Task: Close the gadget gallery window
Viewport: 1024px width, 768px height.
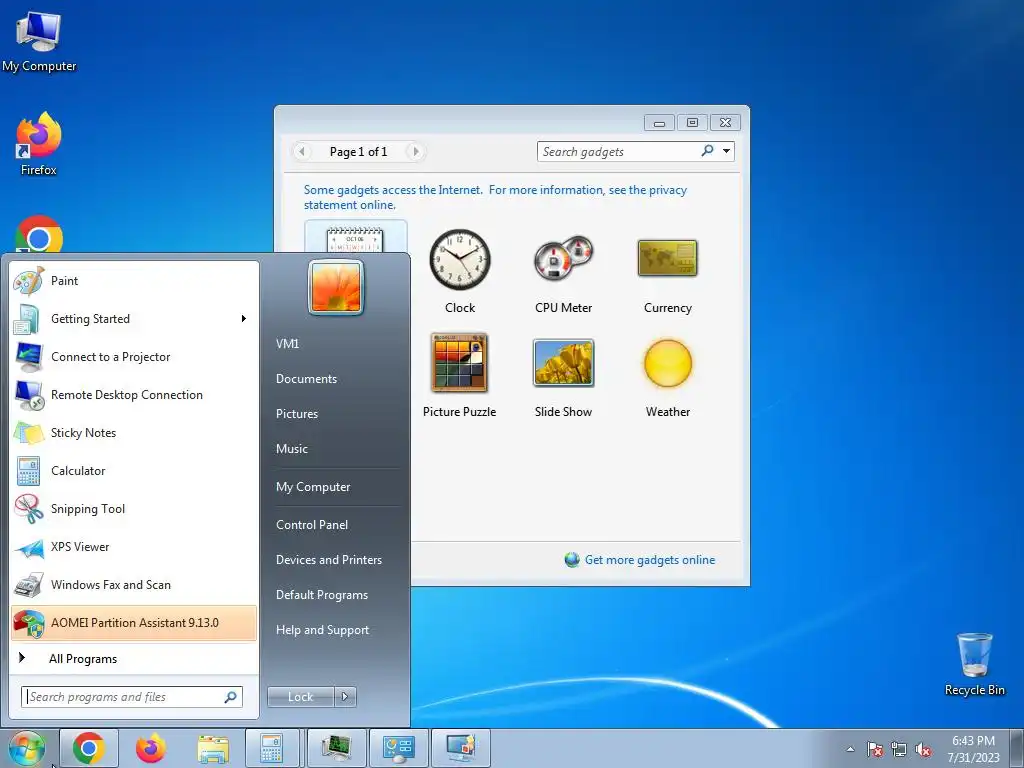Action: (x=726, y=122)
